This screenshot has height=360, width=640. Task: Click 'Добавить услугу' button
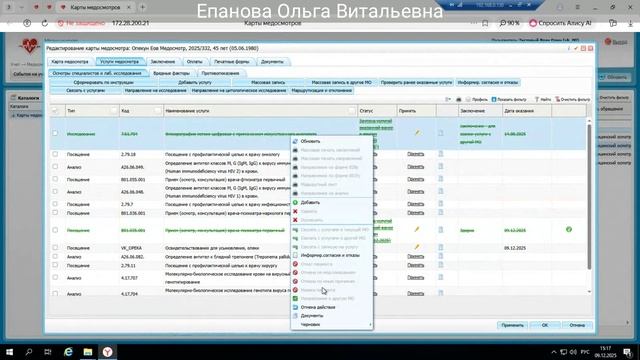tap(195, 82)
